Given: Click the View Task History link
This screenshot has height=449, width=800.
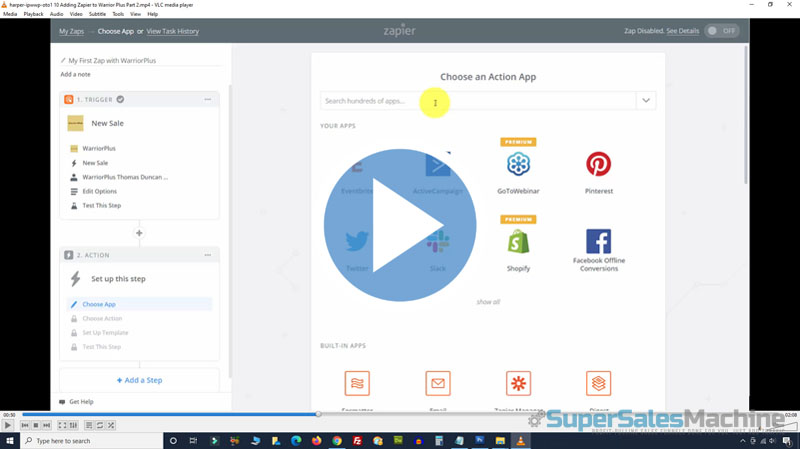Looking at the screenshot, I should (x=172, y=31).
